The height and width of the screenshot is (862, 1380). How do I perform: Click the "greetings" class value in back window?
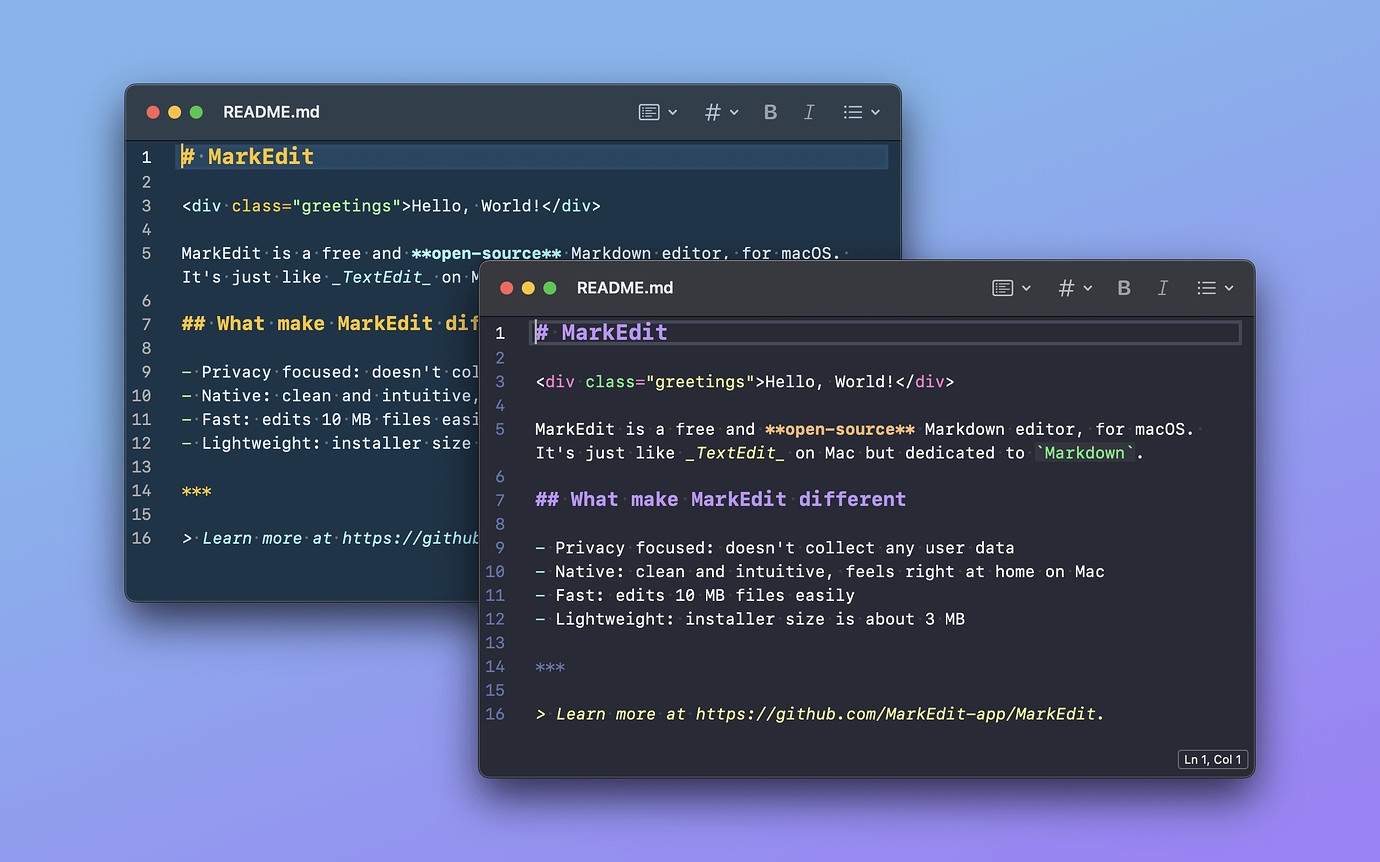coord(346,206)
